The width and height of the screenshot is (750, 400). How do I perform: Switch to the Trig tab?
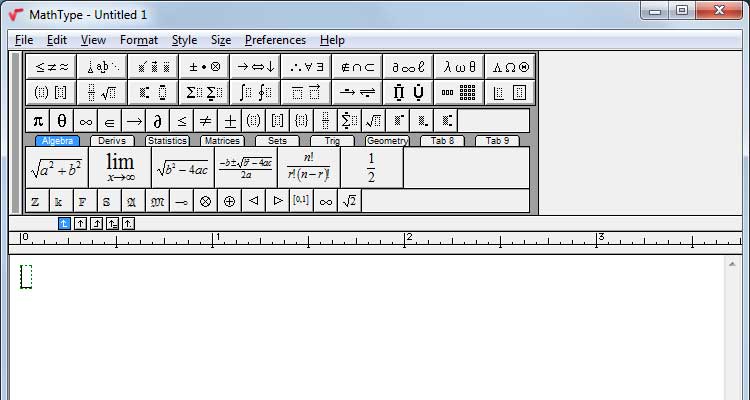[332, 141]
